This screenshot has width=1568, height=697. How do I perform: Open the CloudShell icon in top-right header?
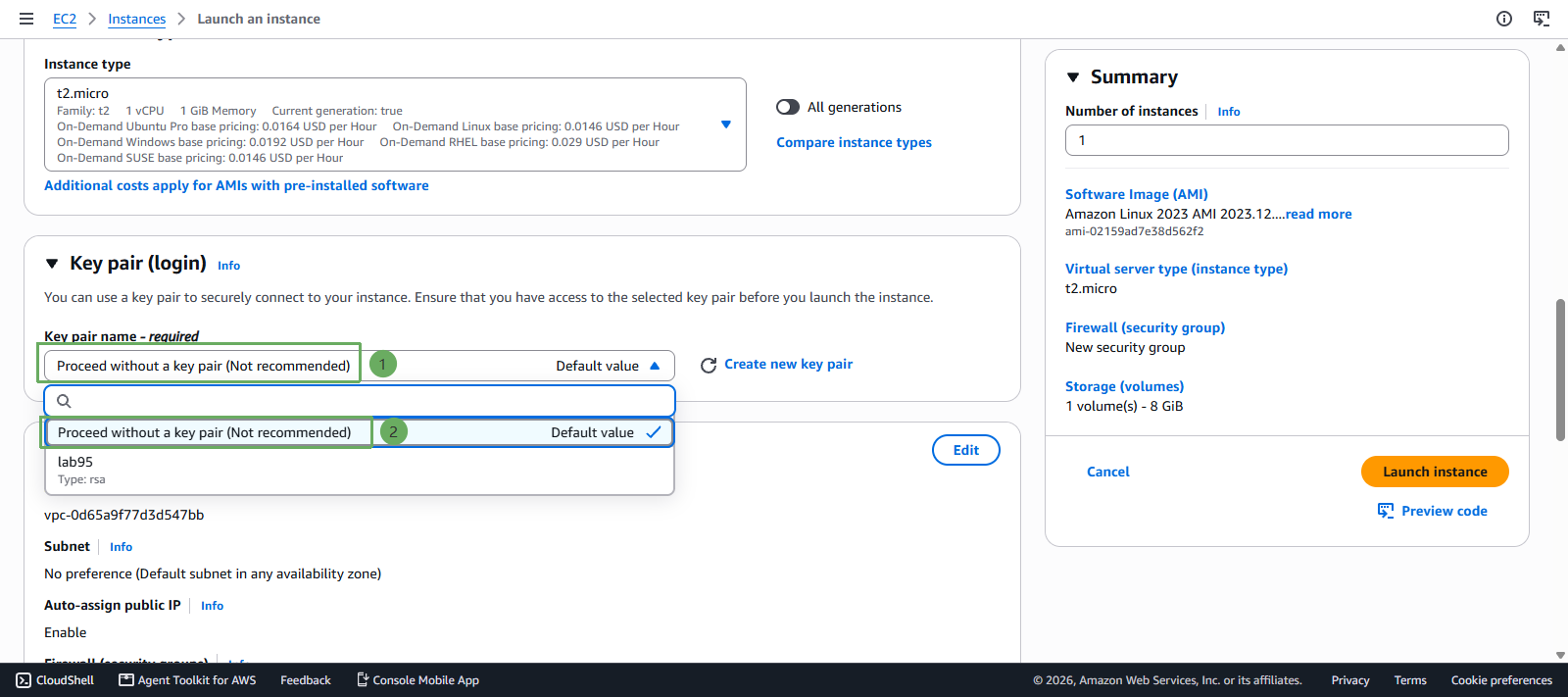(x=1542, y=19)
